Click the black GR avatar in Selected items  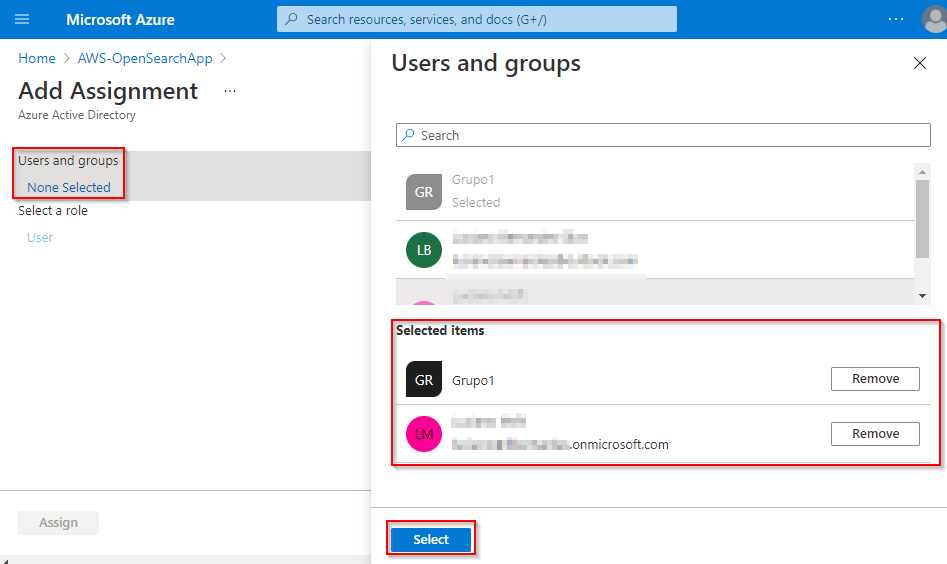pyautogui.click(x=424, y=379)
